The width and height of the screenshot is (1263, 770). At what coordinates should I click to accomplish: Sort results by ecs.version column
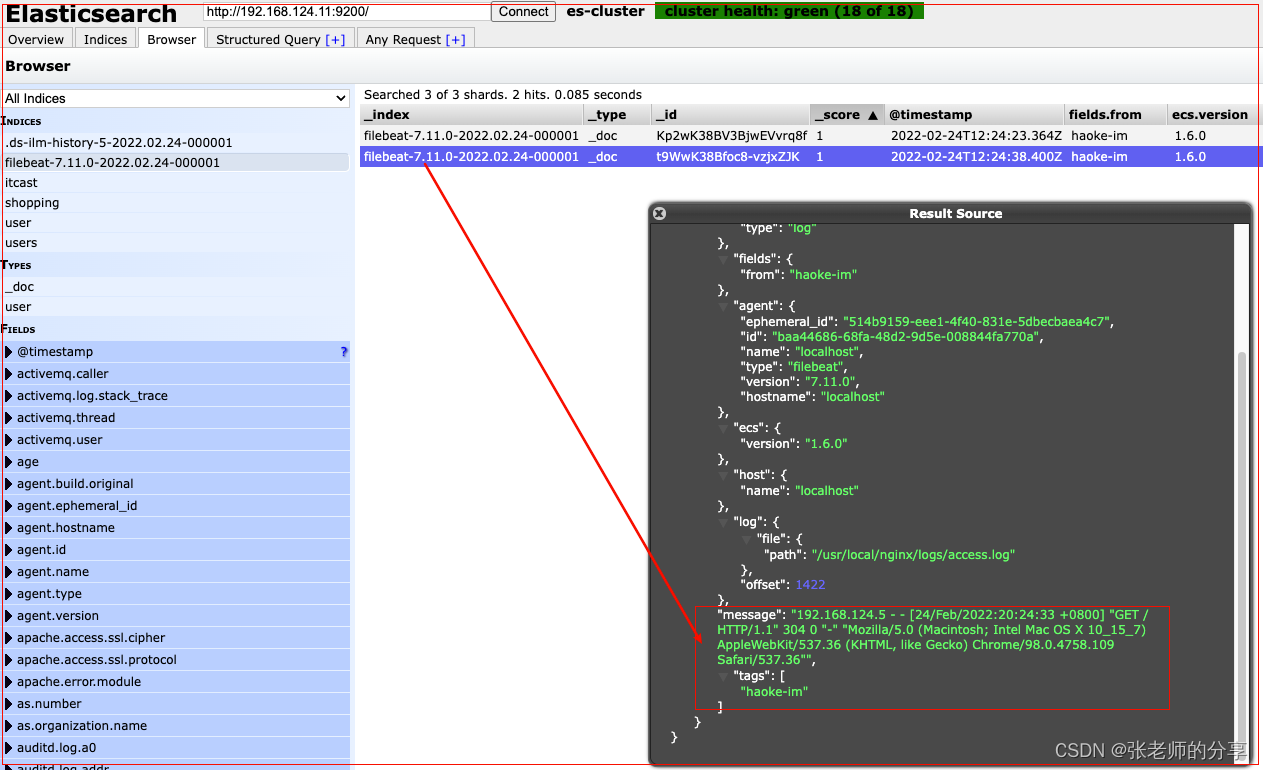(1214, 114)
